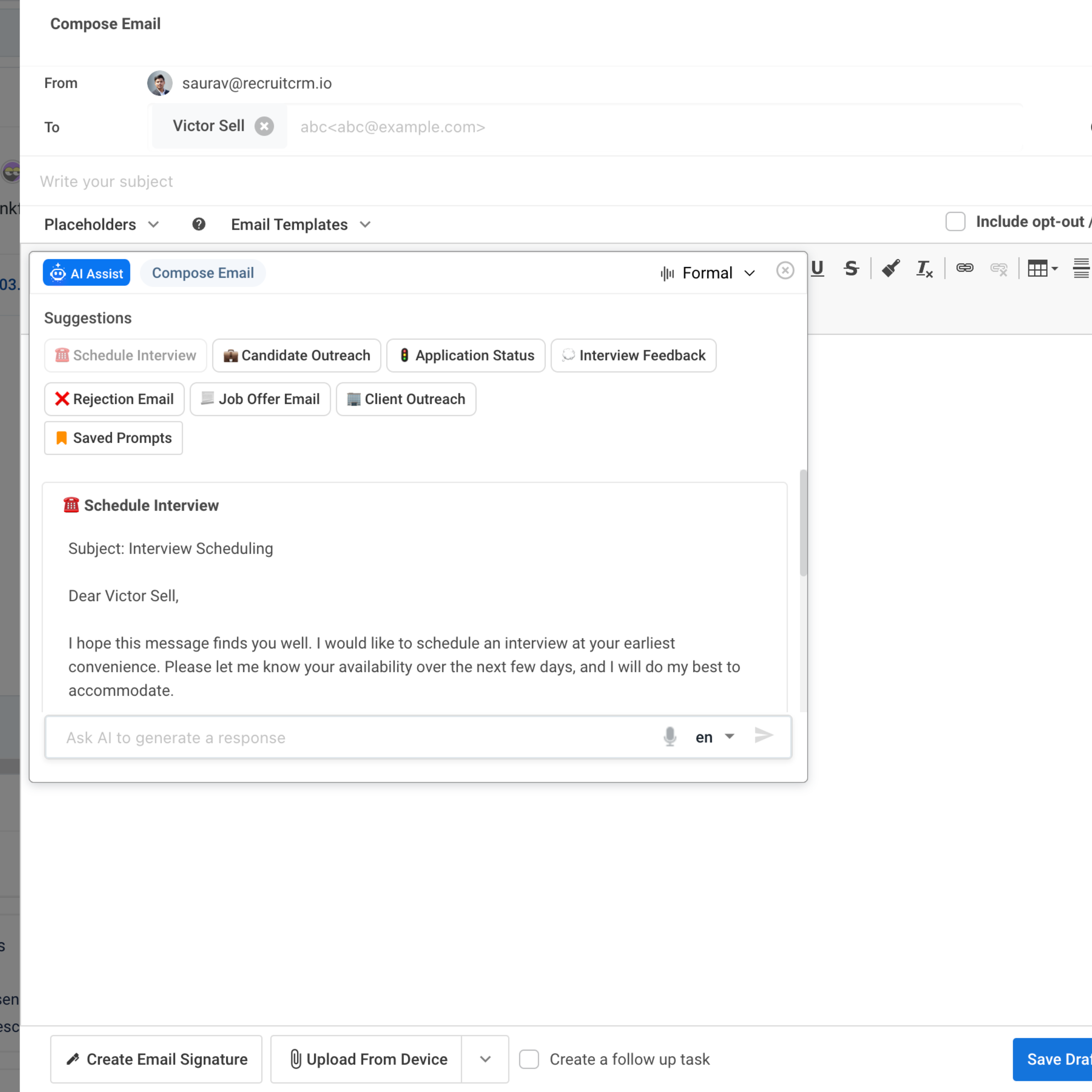Select Schedule Interview suggestion
1092x1092 pixels.
(125, 355)
